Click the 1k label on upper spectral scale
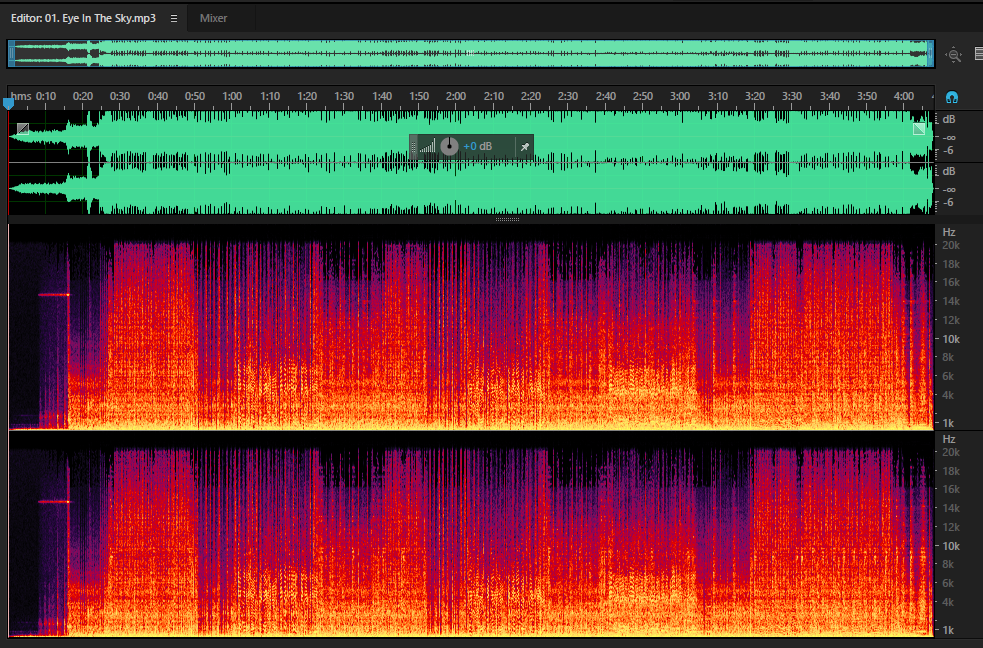 click(949, 423)
